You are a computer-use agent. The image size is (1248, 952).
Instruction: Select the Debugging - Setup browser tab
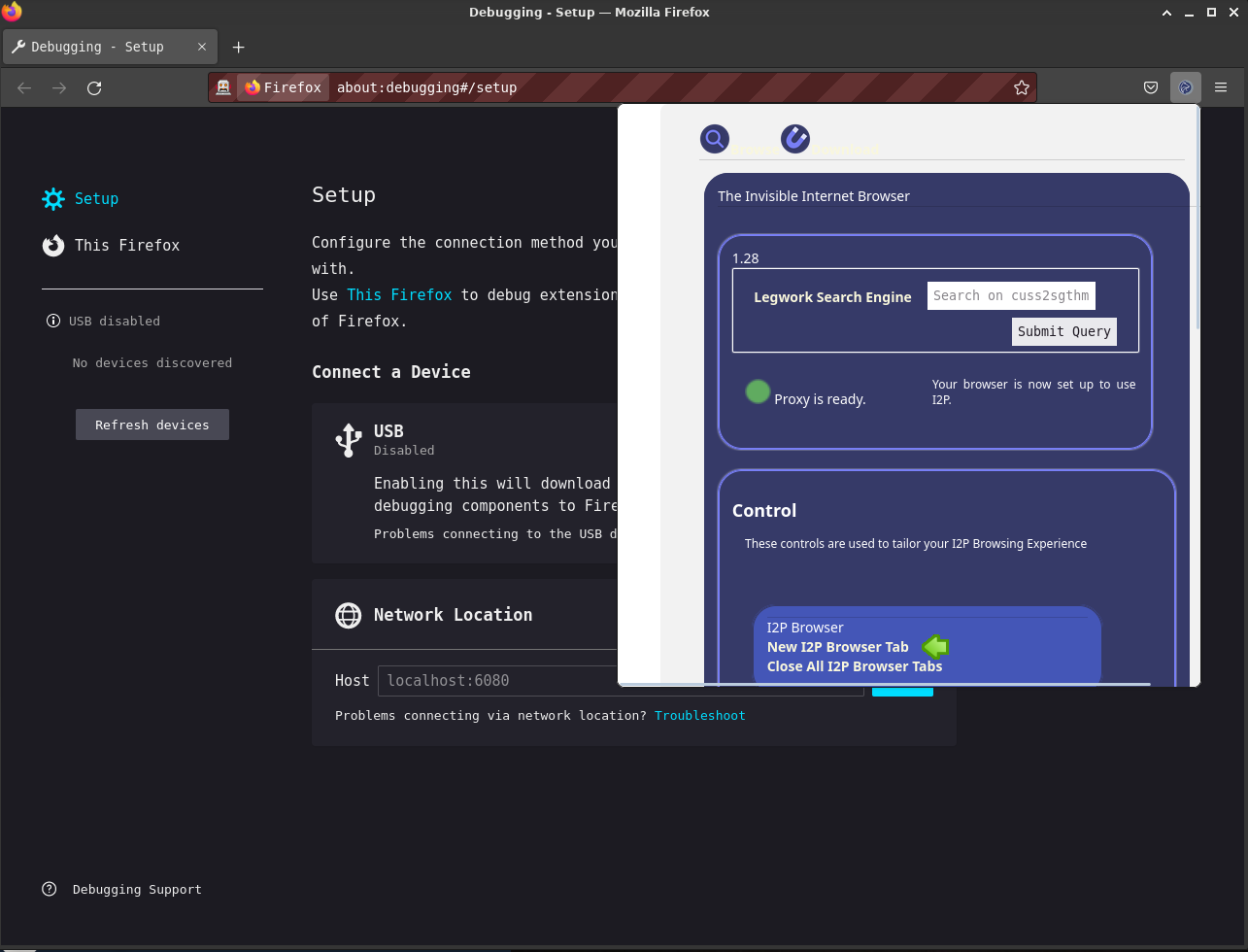coord(109,47)
